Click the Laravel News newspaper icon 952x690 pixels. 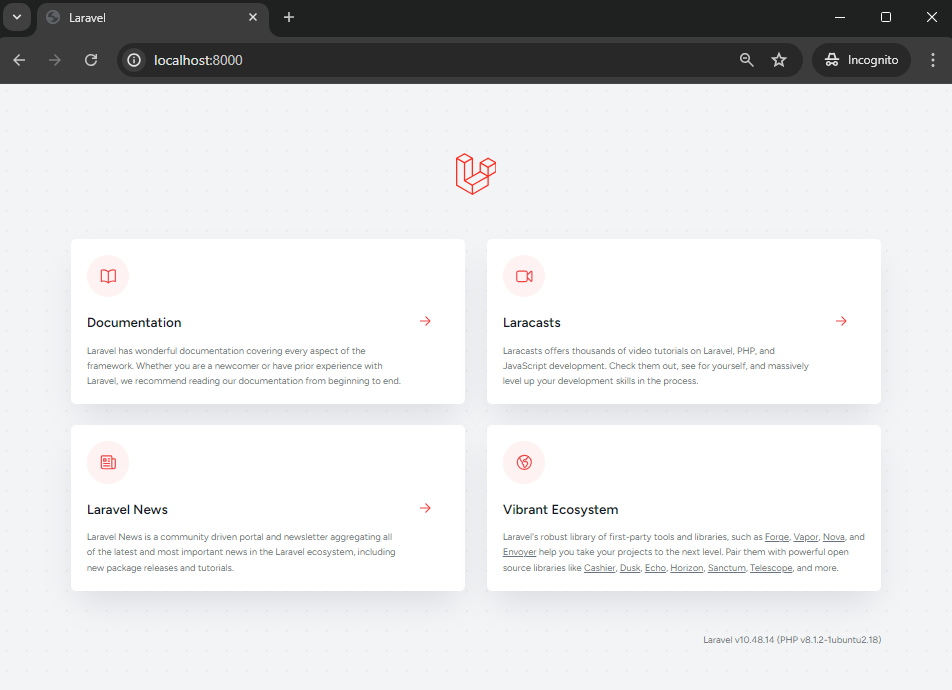108,462
